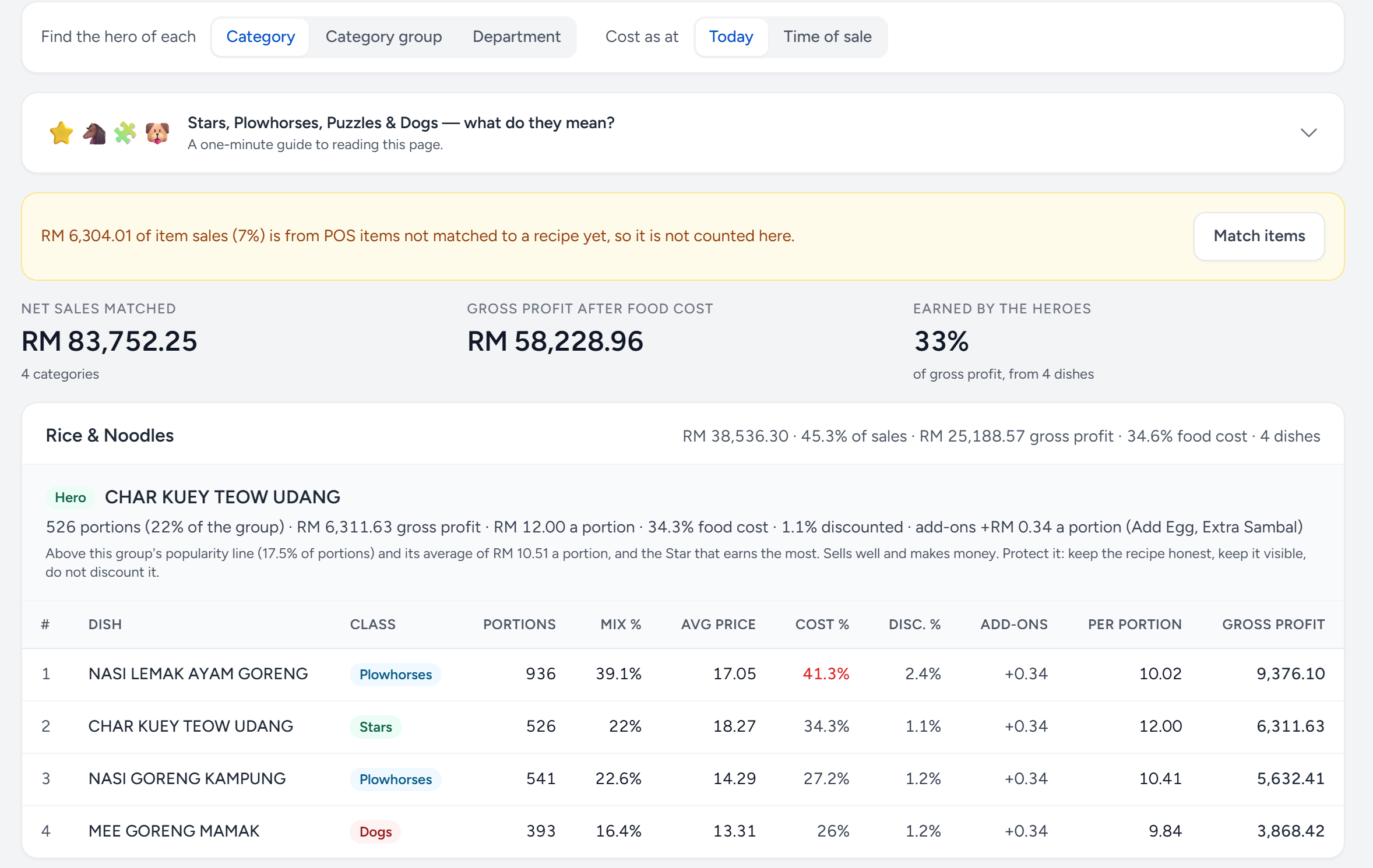Sort by the PER PORTION column header

pos(1135,624)
